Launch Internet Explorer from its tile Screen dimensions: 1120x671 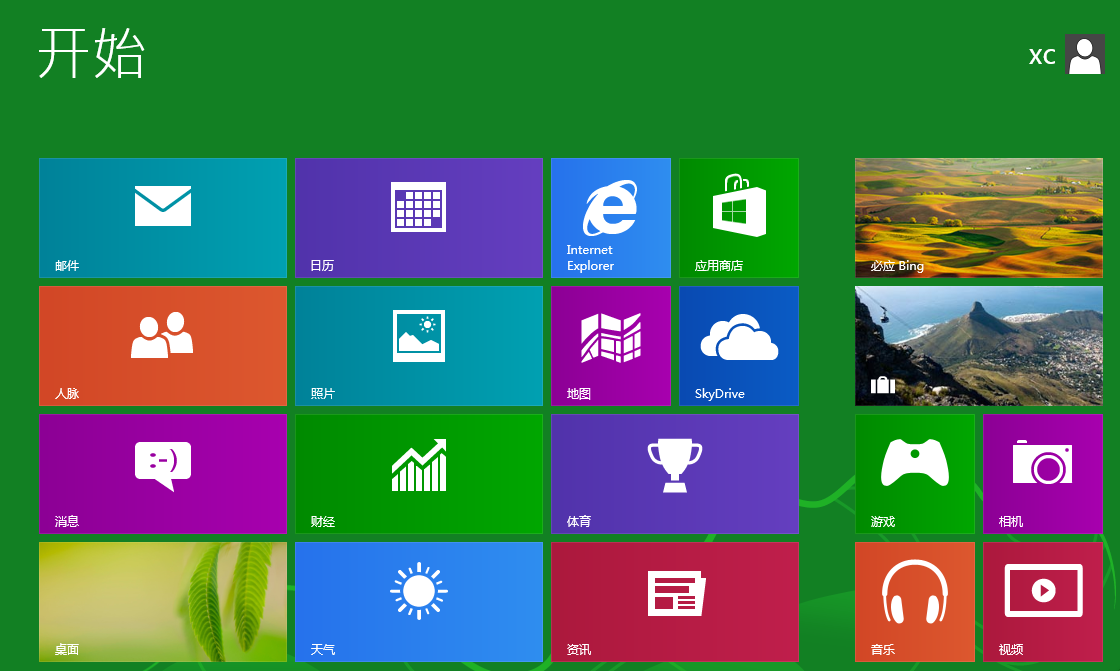tap(611, 217)
